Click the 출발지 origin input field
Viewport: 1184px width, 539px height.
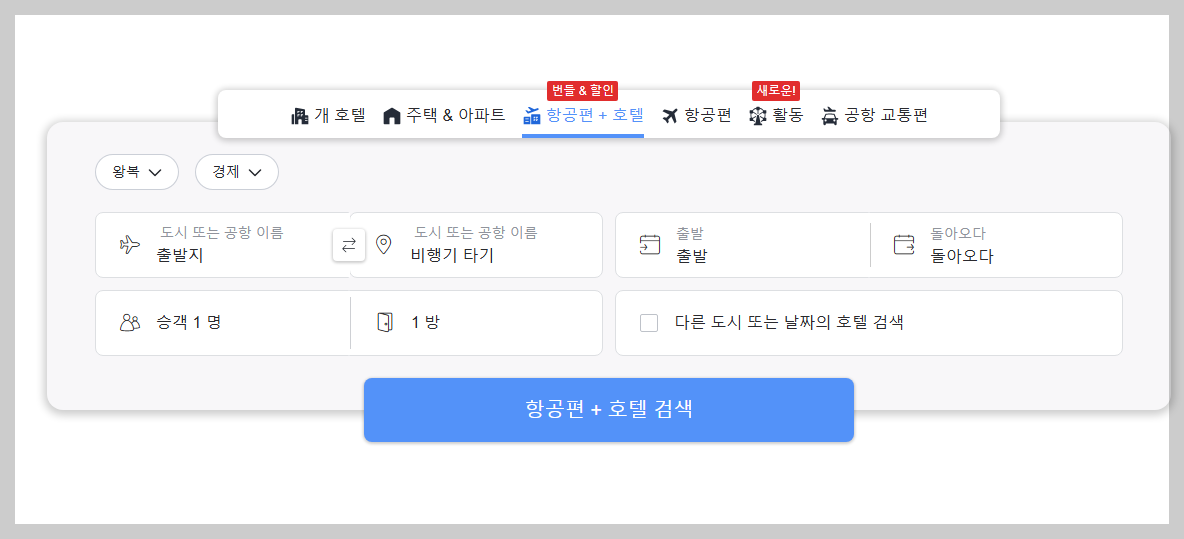tap(222, 245)
